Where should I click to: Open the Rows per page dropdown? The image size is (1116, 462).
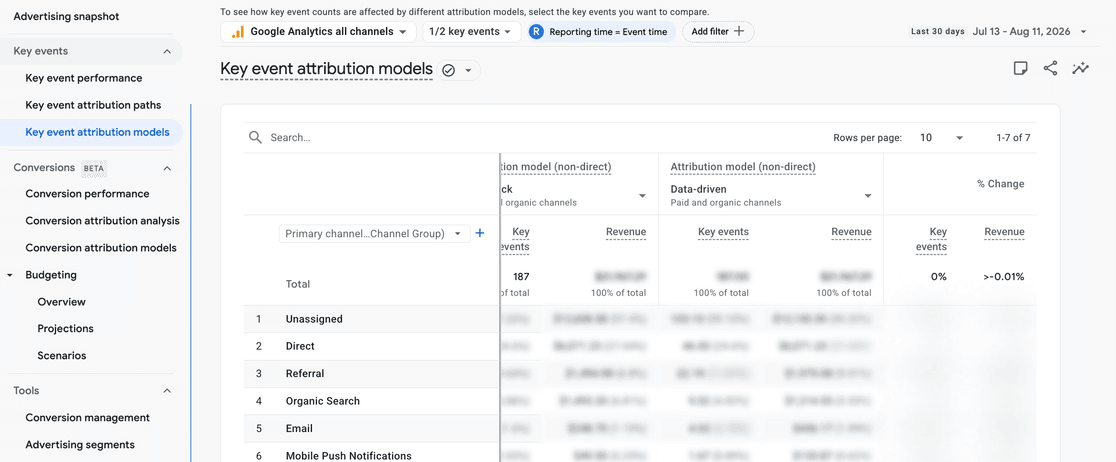click(x=941, y=137)
